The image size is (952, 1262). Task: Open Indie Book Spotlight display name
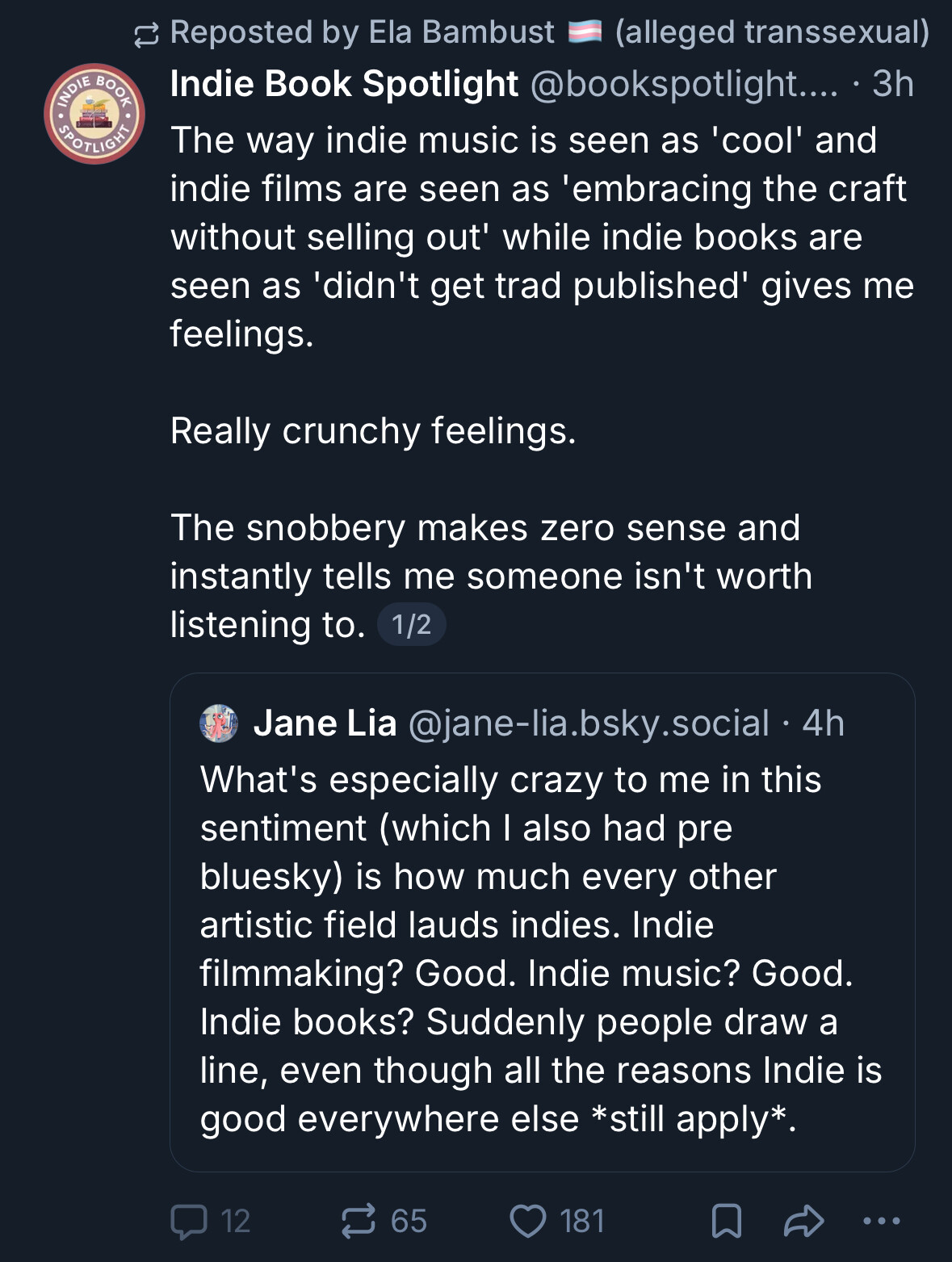pyautogui.click(x=344, y=84)
